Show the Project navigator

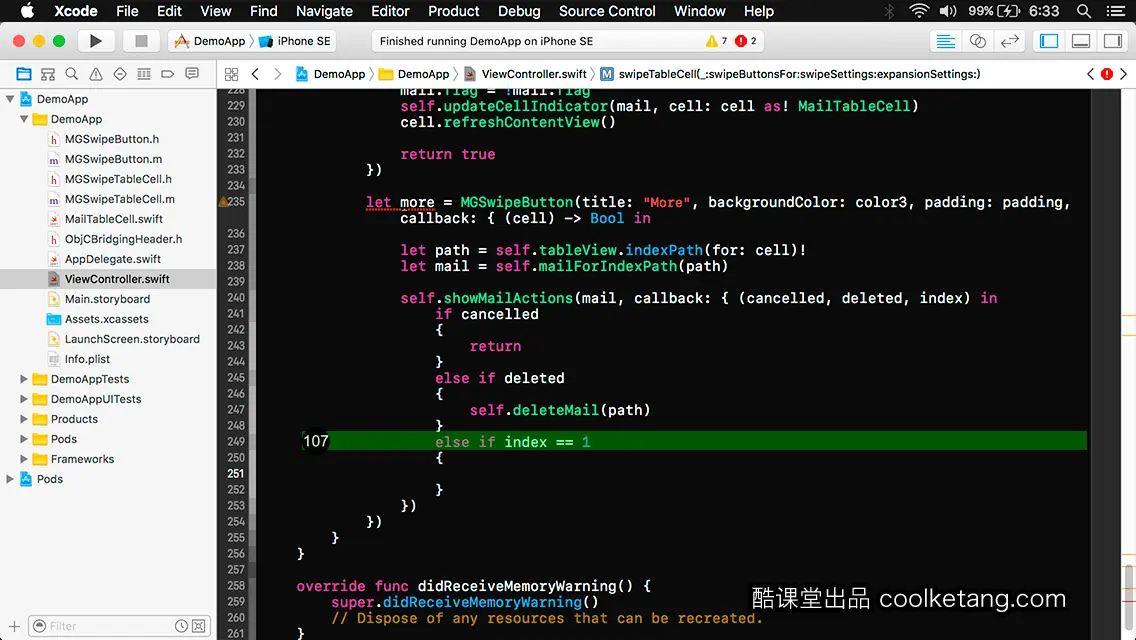[24, 74]
